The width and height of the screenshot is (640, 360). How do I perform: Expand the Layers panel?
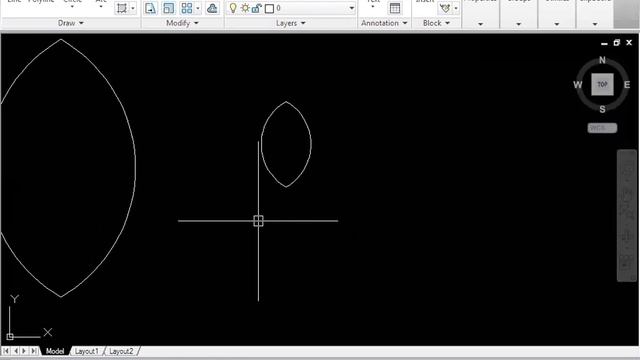(291, 23)
